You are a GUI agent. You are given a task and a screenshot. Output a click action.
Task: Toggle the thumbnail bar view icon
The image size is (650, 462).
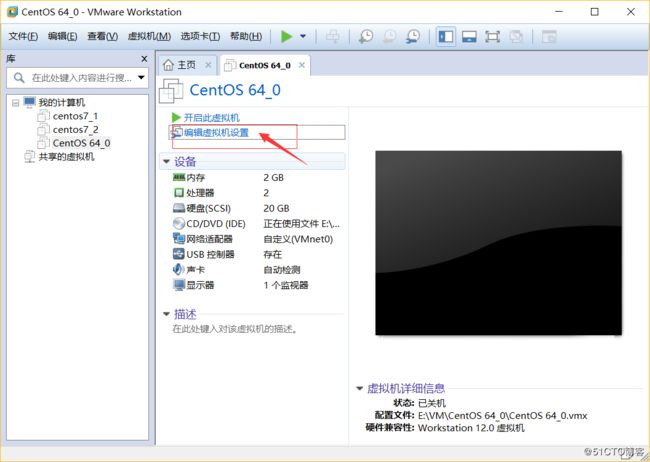[469, 36]
